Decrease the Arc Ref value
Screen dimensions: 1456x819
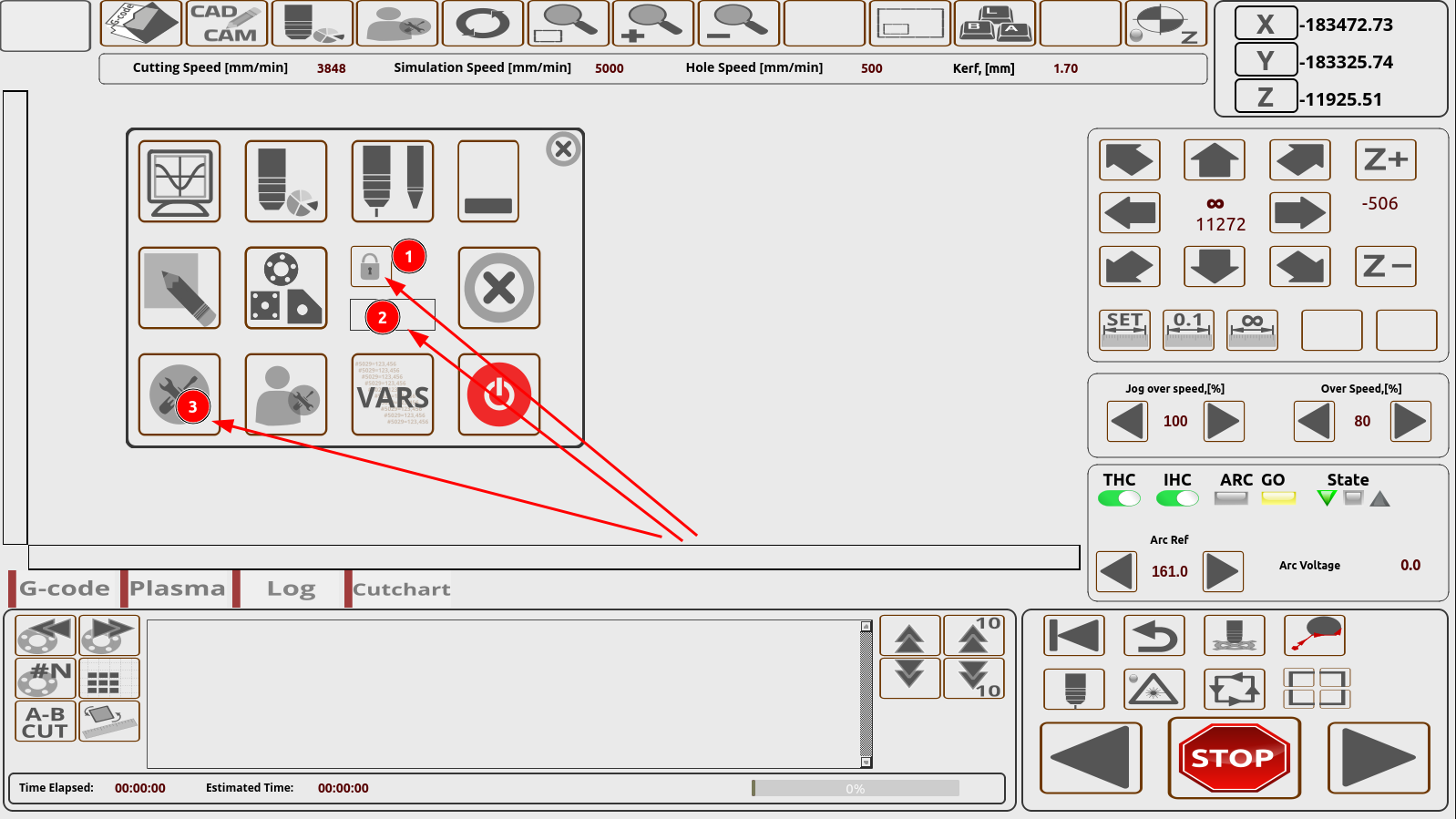coord(1116,572)
